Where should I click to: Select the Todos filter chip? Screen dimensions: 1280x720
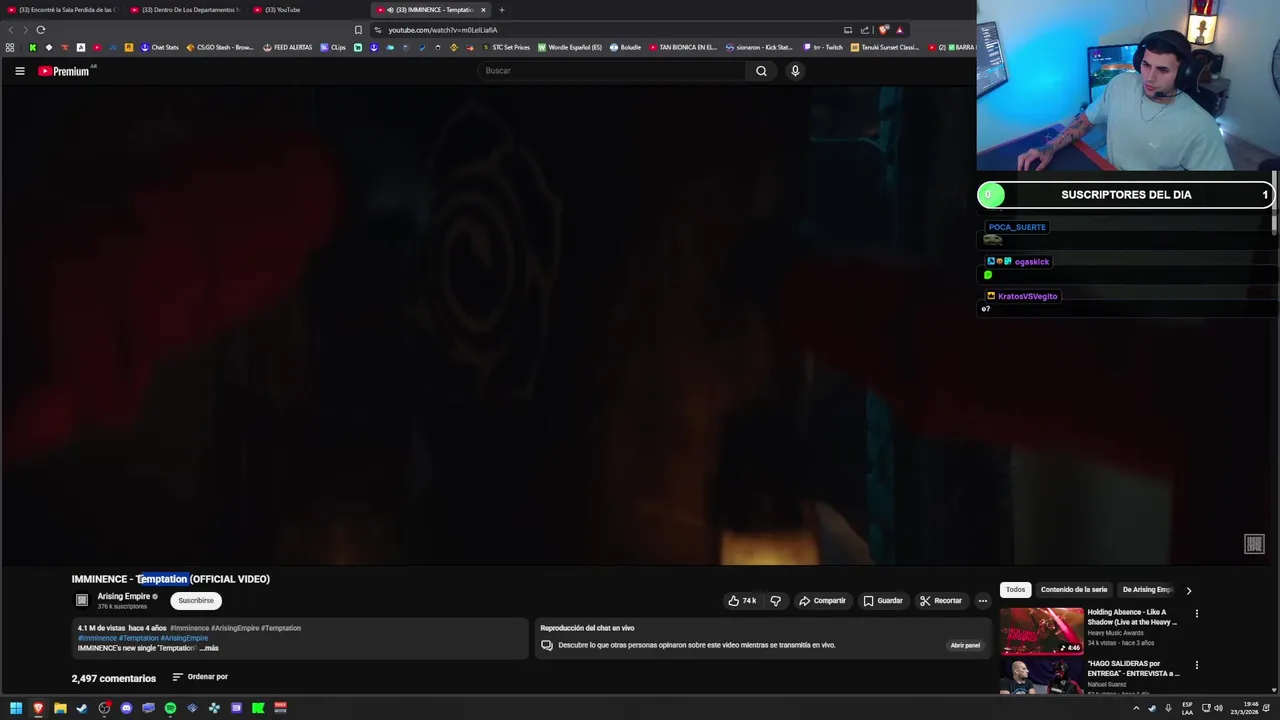click(x=1015, y=590)
